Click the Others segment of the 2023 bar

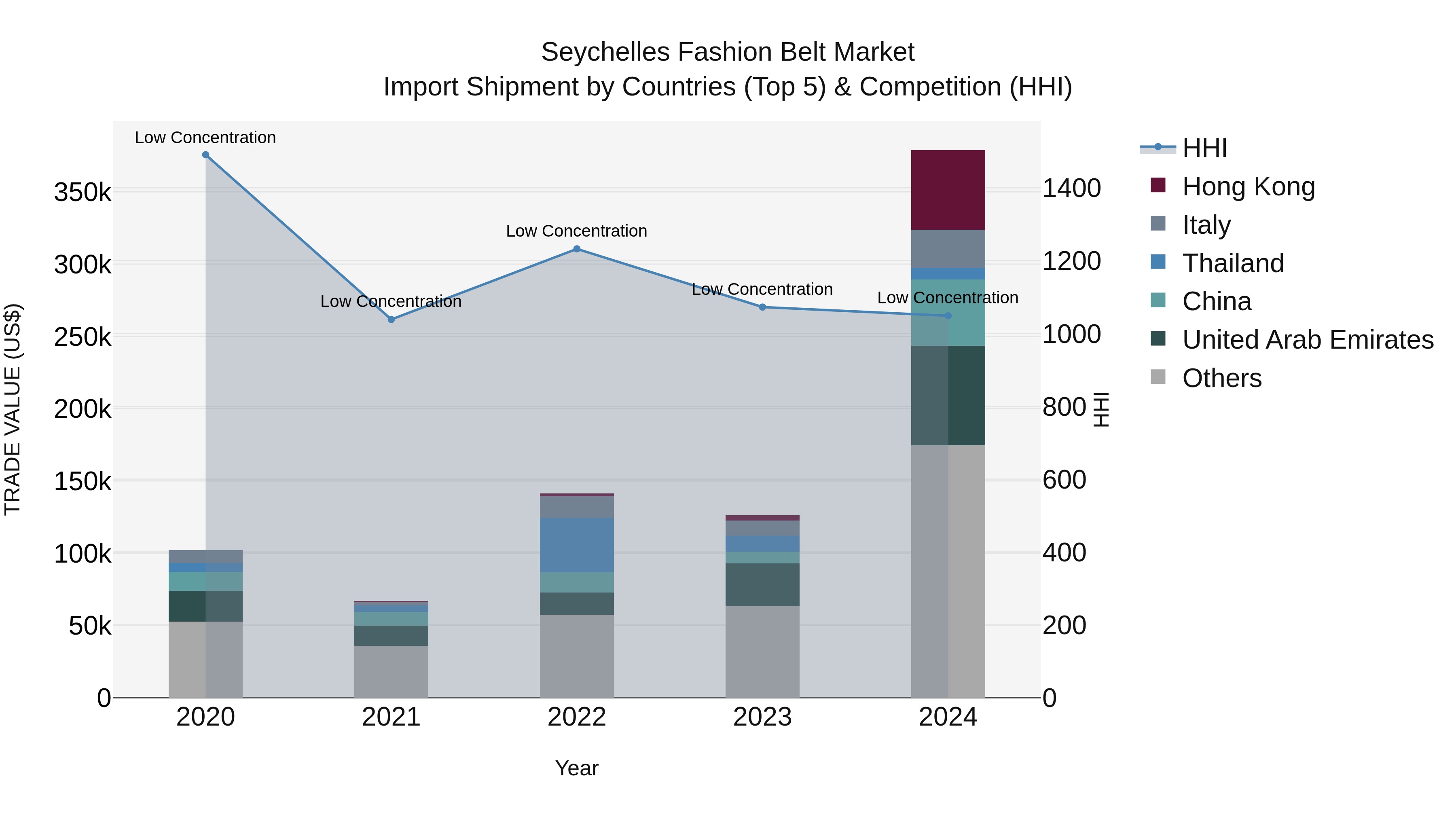762,652
